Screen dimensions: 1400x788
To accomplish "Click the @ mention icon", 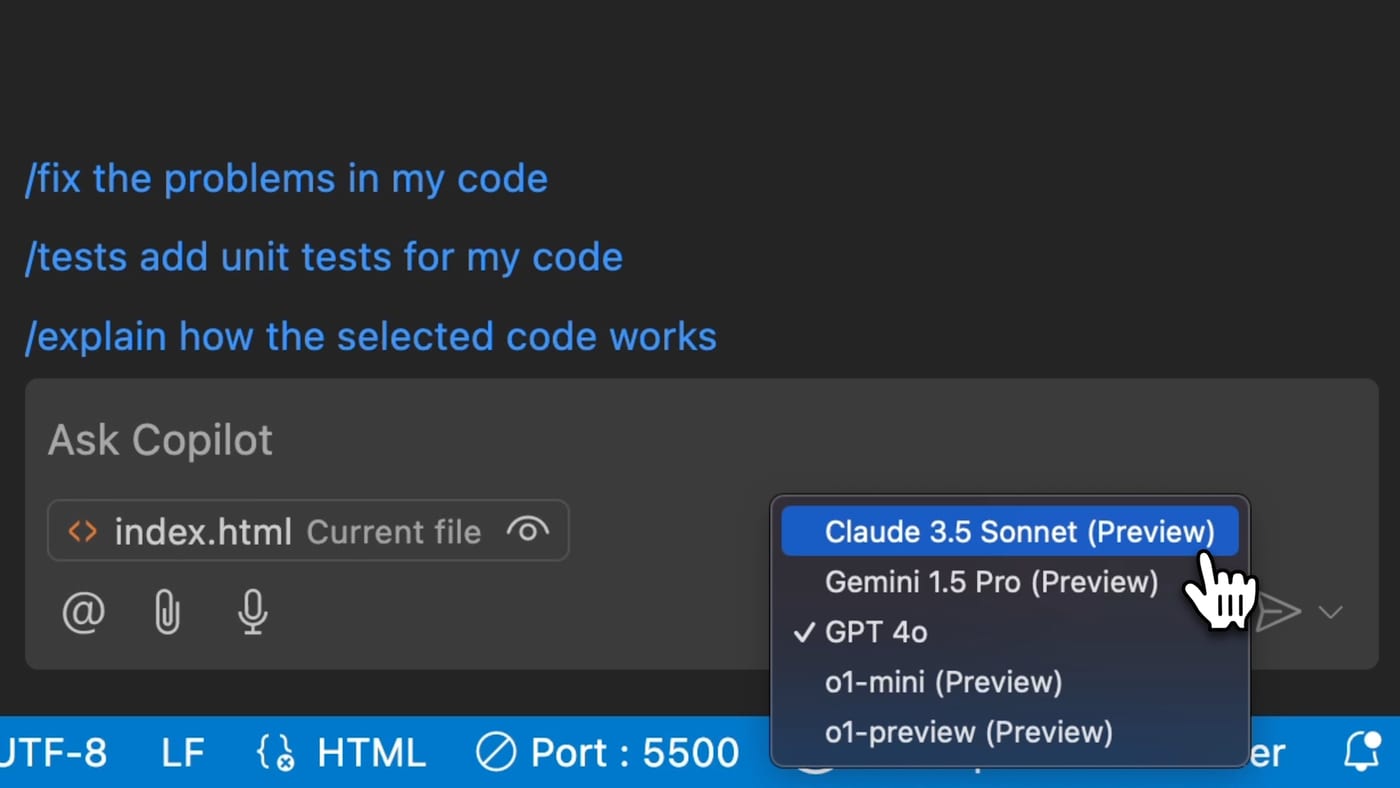I will (83, 612).
